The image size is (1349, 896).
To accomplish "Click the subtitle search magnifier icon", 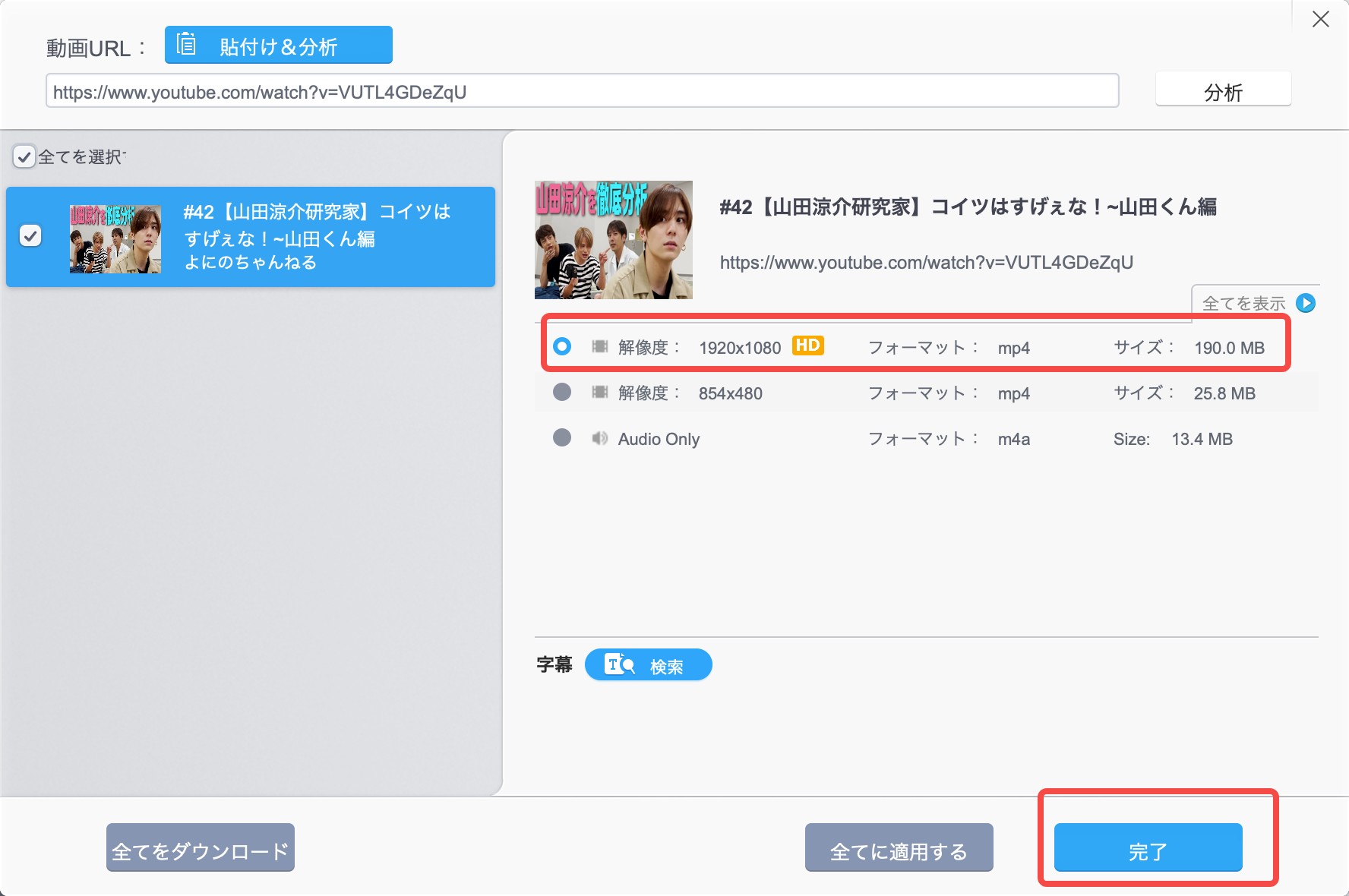I will pos(619,664).
